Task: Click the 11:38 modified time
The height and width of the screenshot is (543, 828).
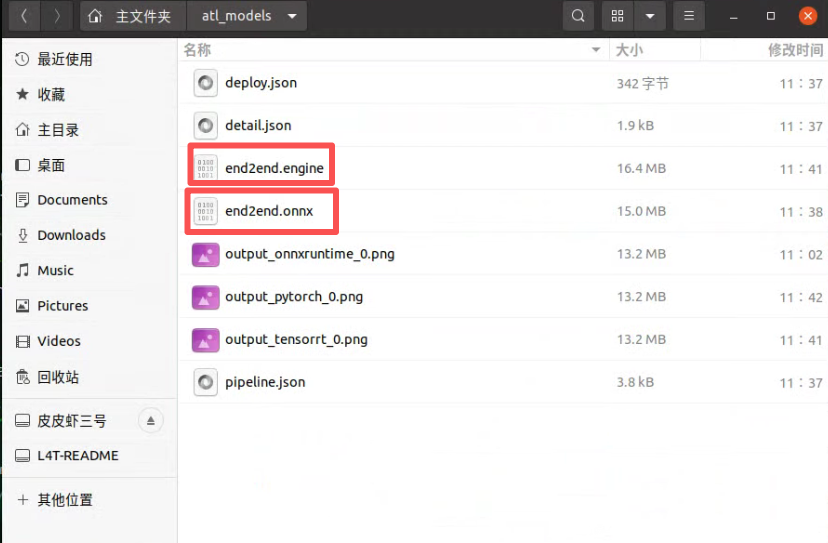Action: click(x=801, y=212)
